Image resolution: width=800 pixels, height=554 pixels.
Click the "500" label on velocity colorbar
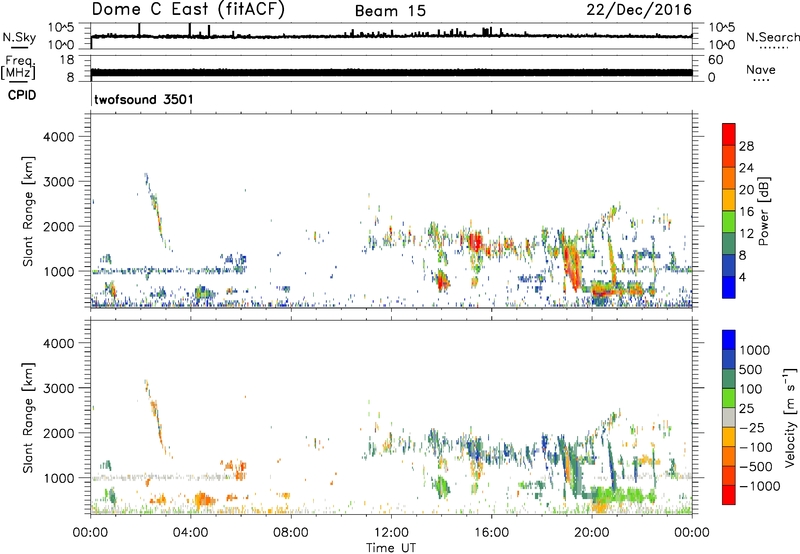(752, 370)
